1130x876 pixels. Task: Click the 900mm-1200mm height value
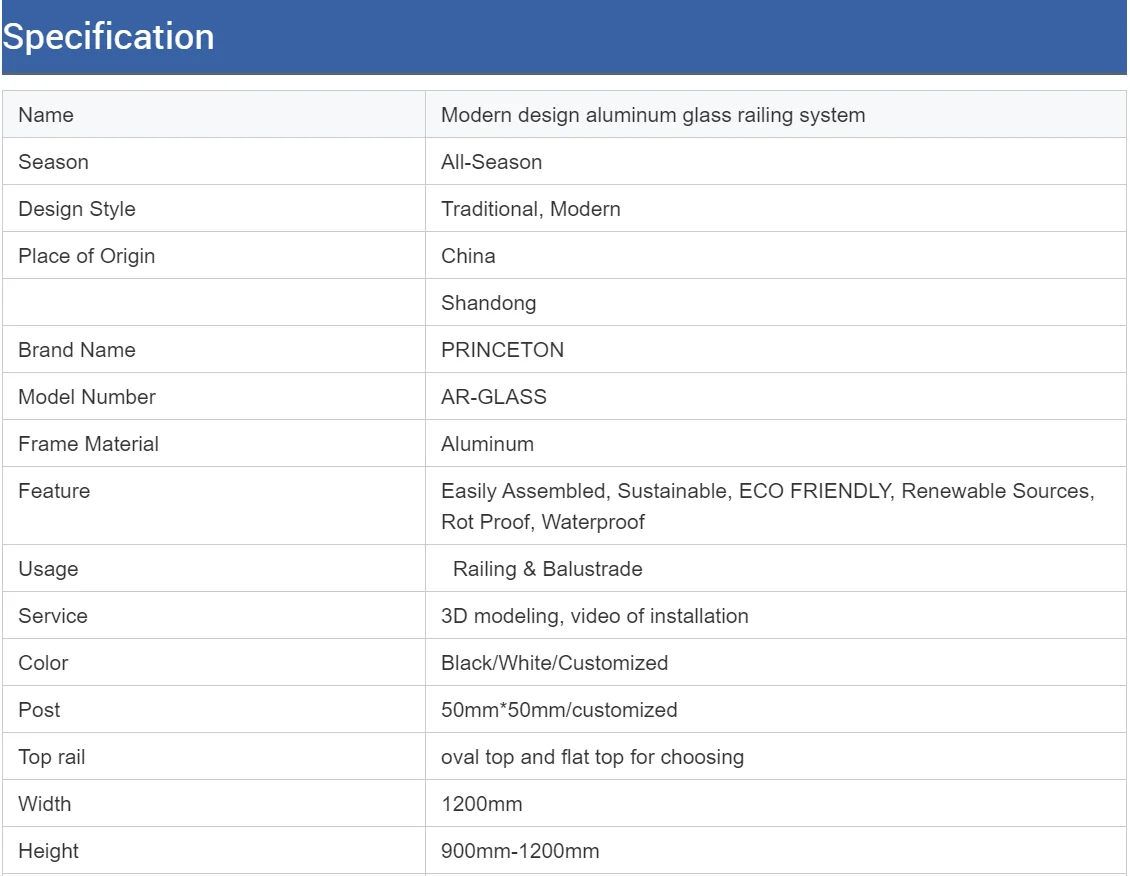(520, 852)
